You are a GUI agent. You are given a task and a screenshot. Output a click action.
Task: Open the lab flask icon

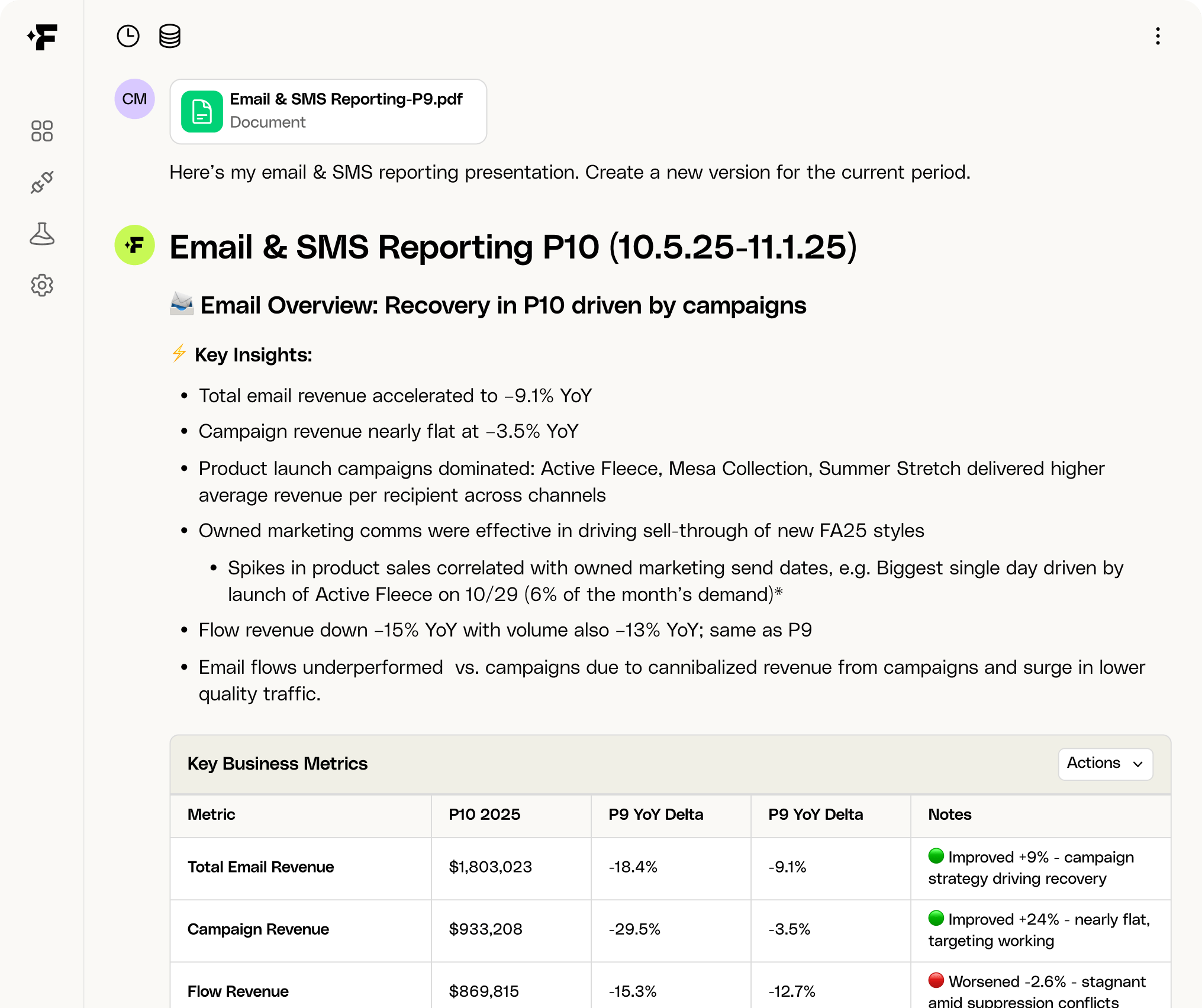click(42, 234)
